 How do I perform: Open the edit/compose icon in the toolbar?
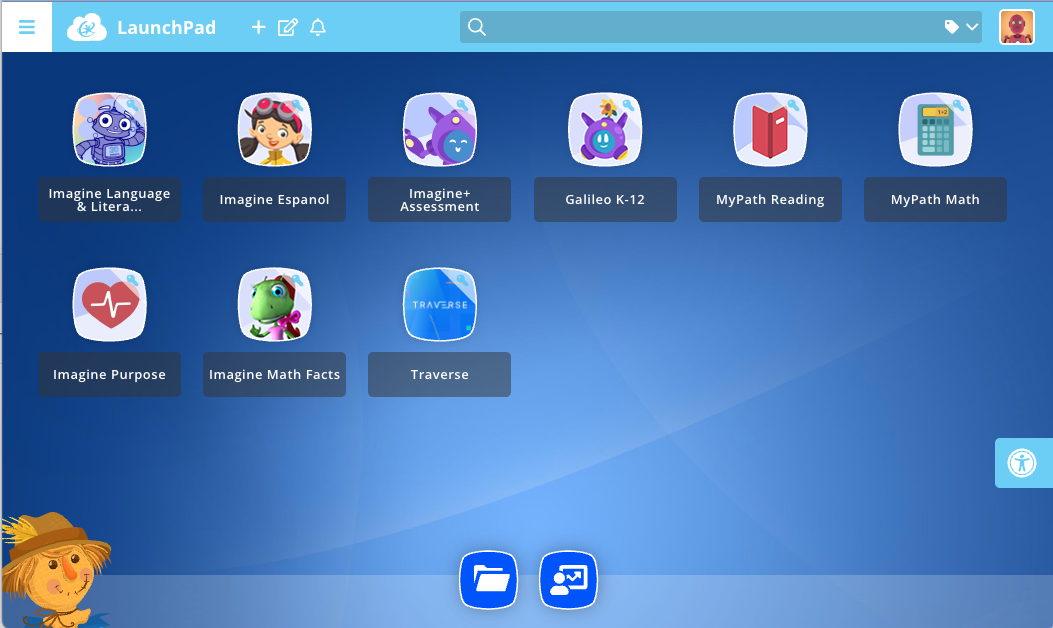[x=288, y=27]
